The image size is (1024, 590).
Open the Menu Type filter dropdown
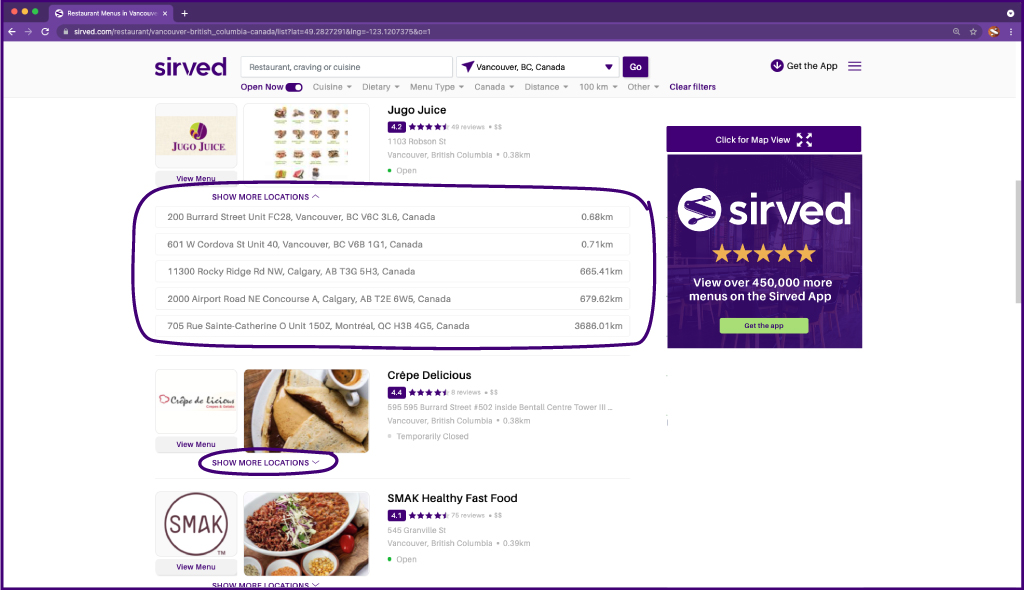[437, 87]
